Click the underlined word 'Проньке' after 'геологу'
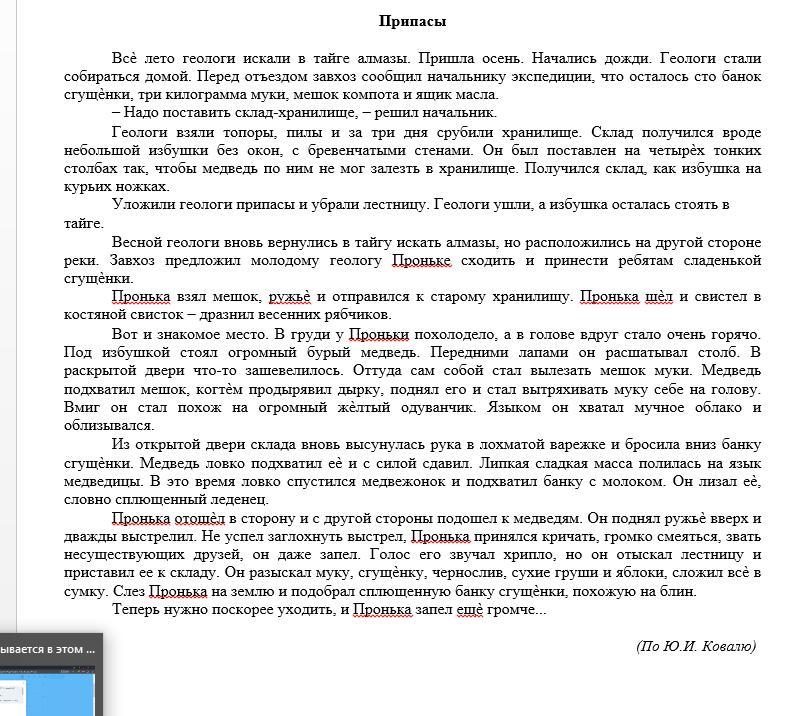 (x=422, y=261)
